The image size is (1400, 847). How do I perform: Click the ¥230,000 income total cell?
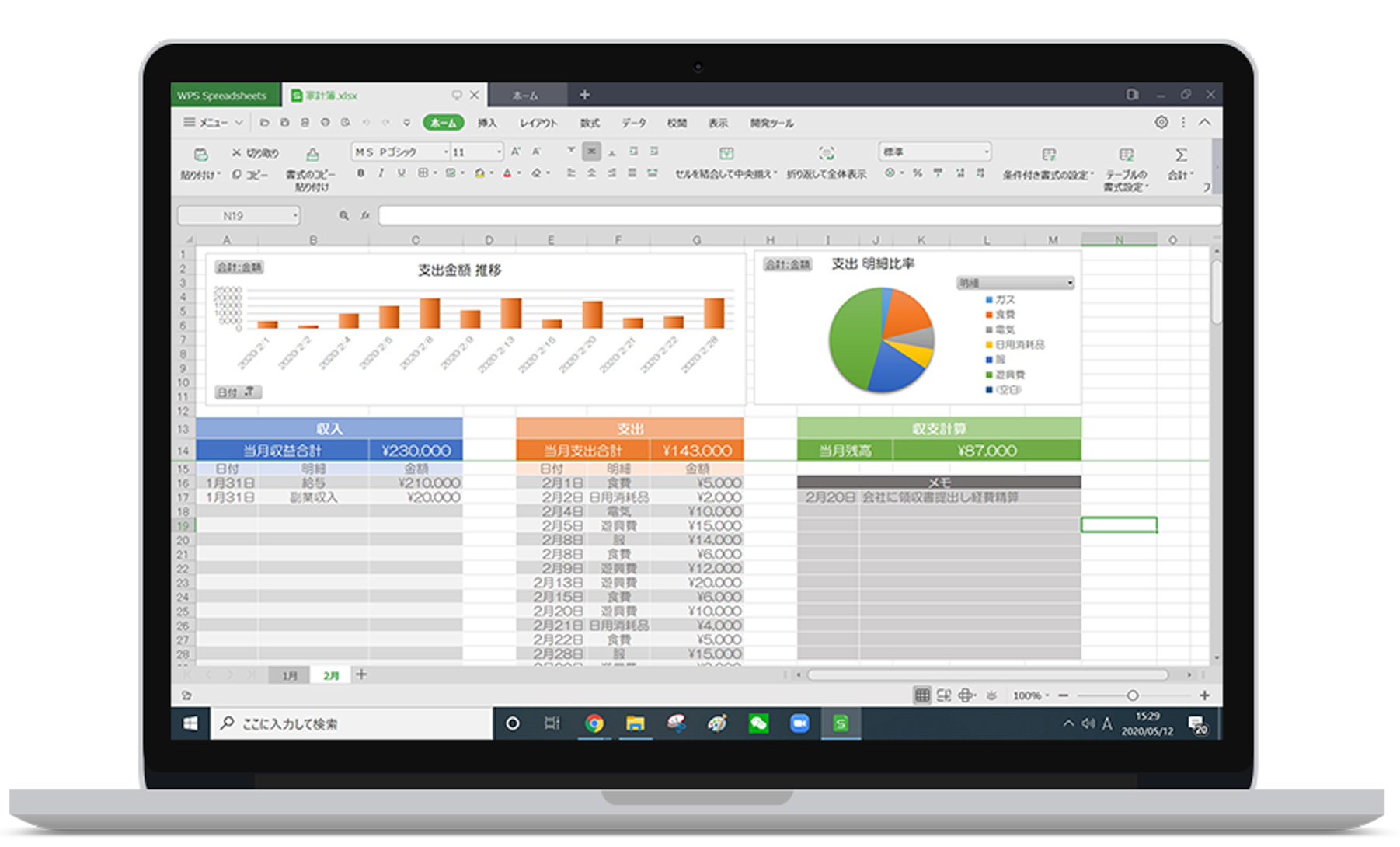416,451
